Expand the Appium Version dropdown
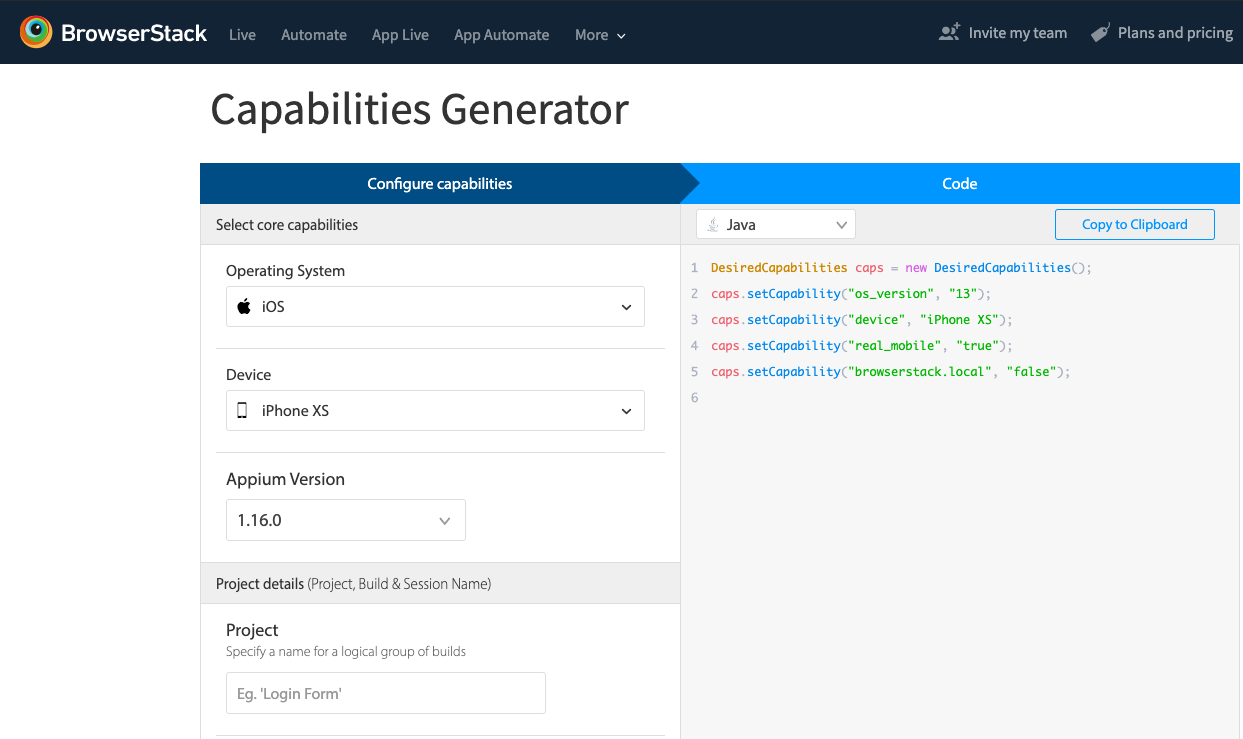The width and height of the screenshot is (1243, 739). [x=345, y=520]
